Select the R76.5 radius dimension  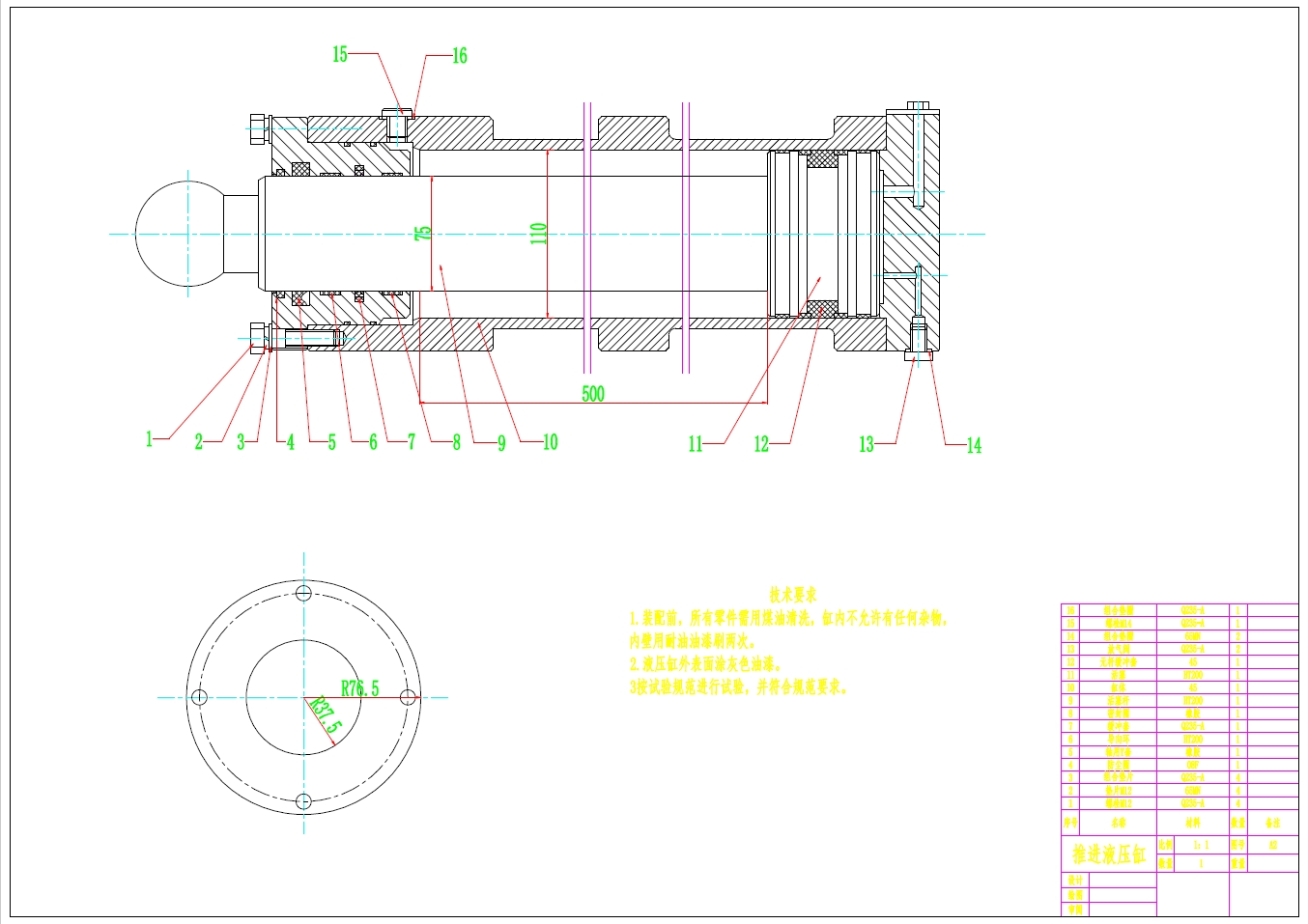click(x=360, y=688)
